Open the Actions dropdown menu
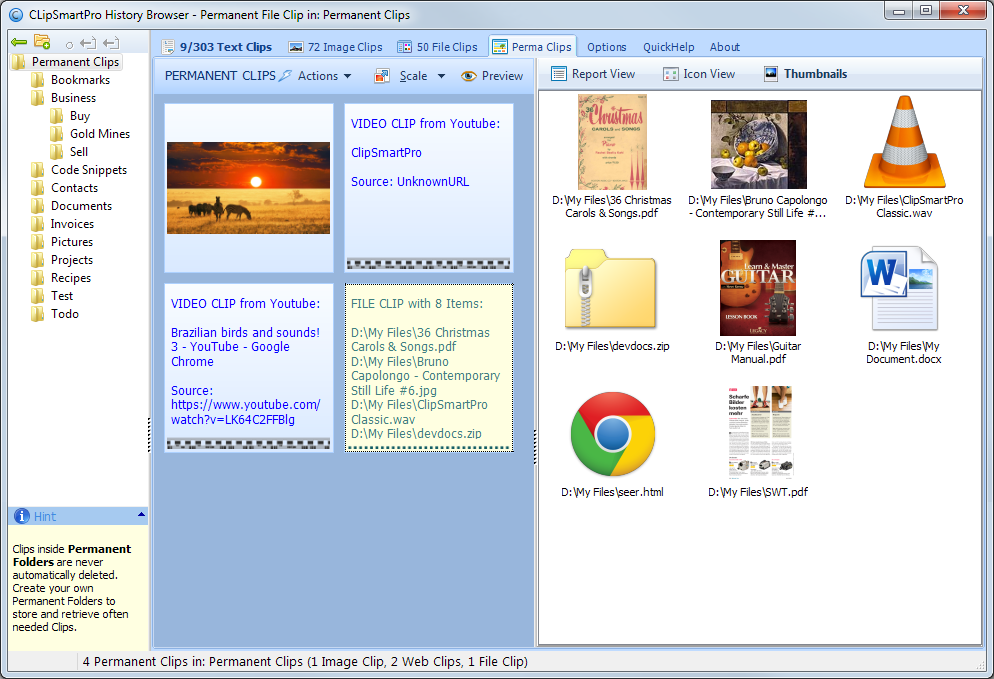 tap(324, 76)
